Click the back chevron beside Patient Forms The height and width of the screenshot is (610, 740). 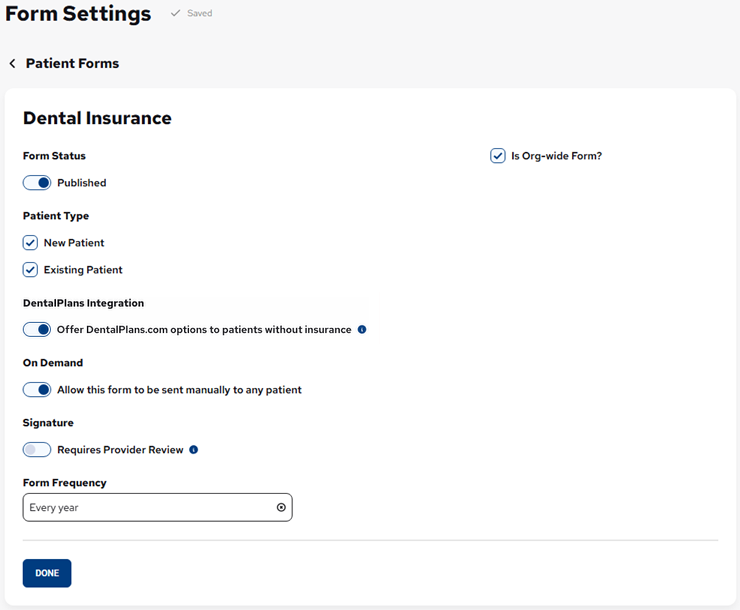(12, 64)
